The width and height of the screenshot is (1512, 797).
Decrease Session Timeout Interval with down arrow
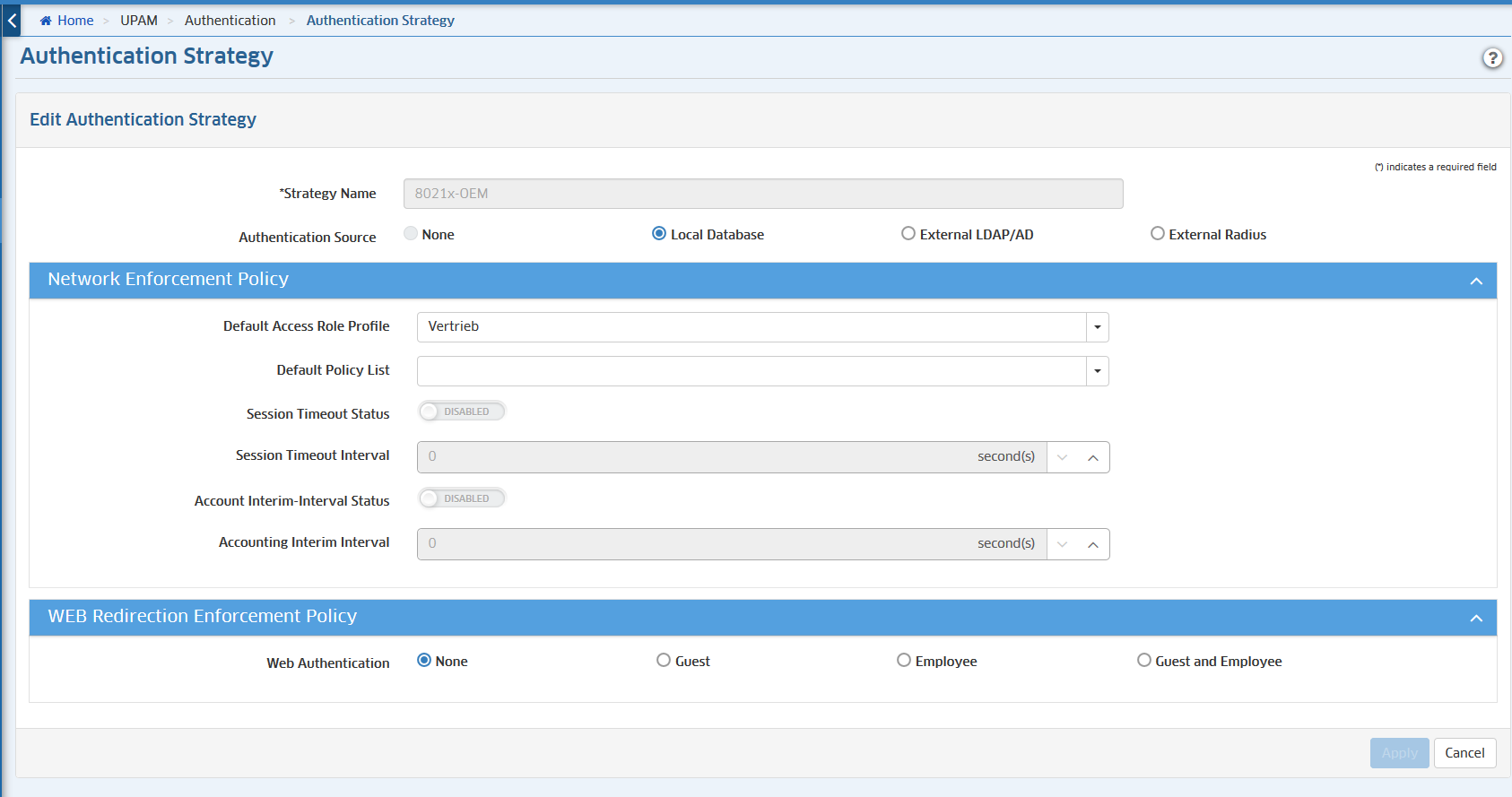pyautogui.click(x=1063, y=458)
